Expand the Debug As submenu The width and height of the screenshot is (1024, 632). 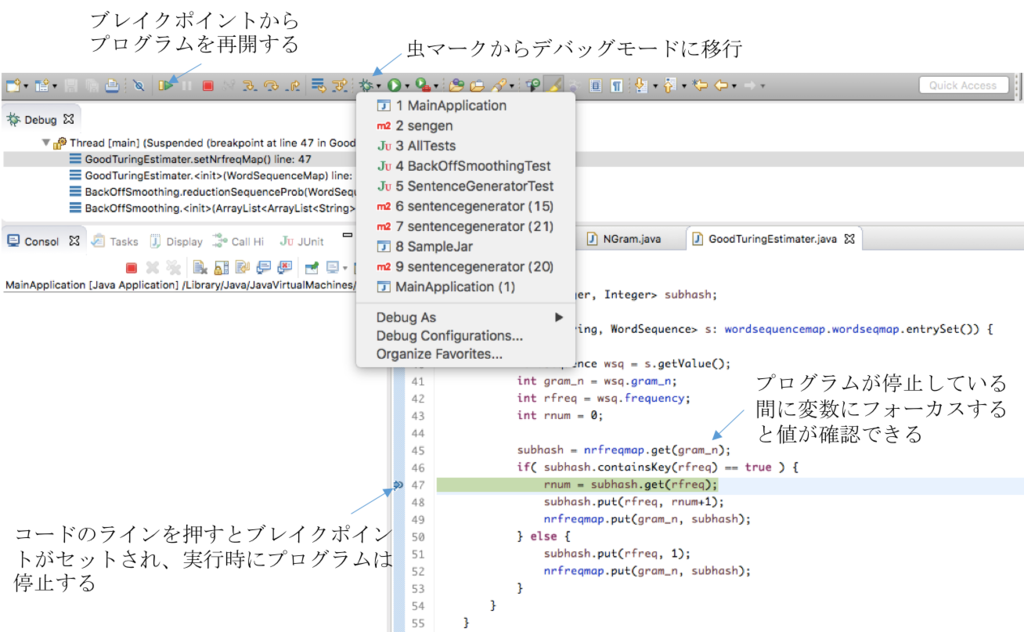[x=466, y=317]
